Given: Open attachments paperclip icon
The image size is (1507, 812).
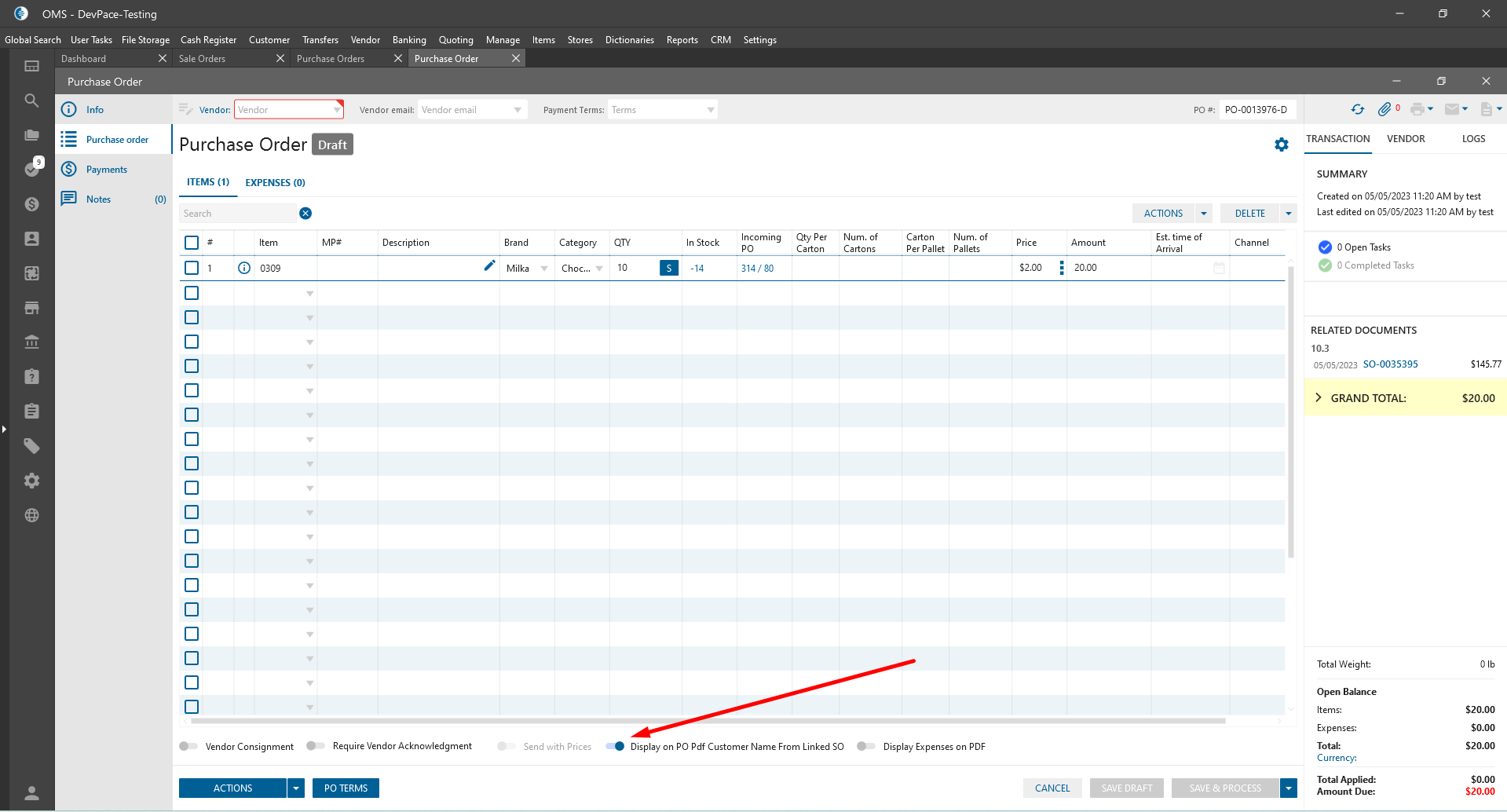Looking at the screenshot, I should (x=1384, y=109).
